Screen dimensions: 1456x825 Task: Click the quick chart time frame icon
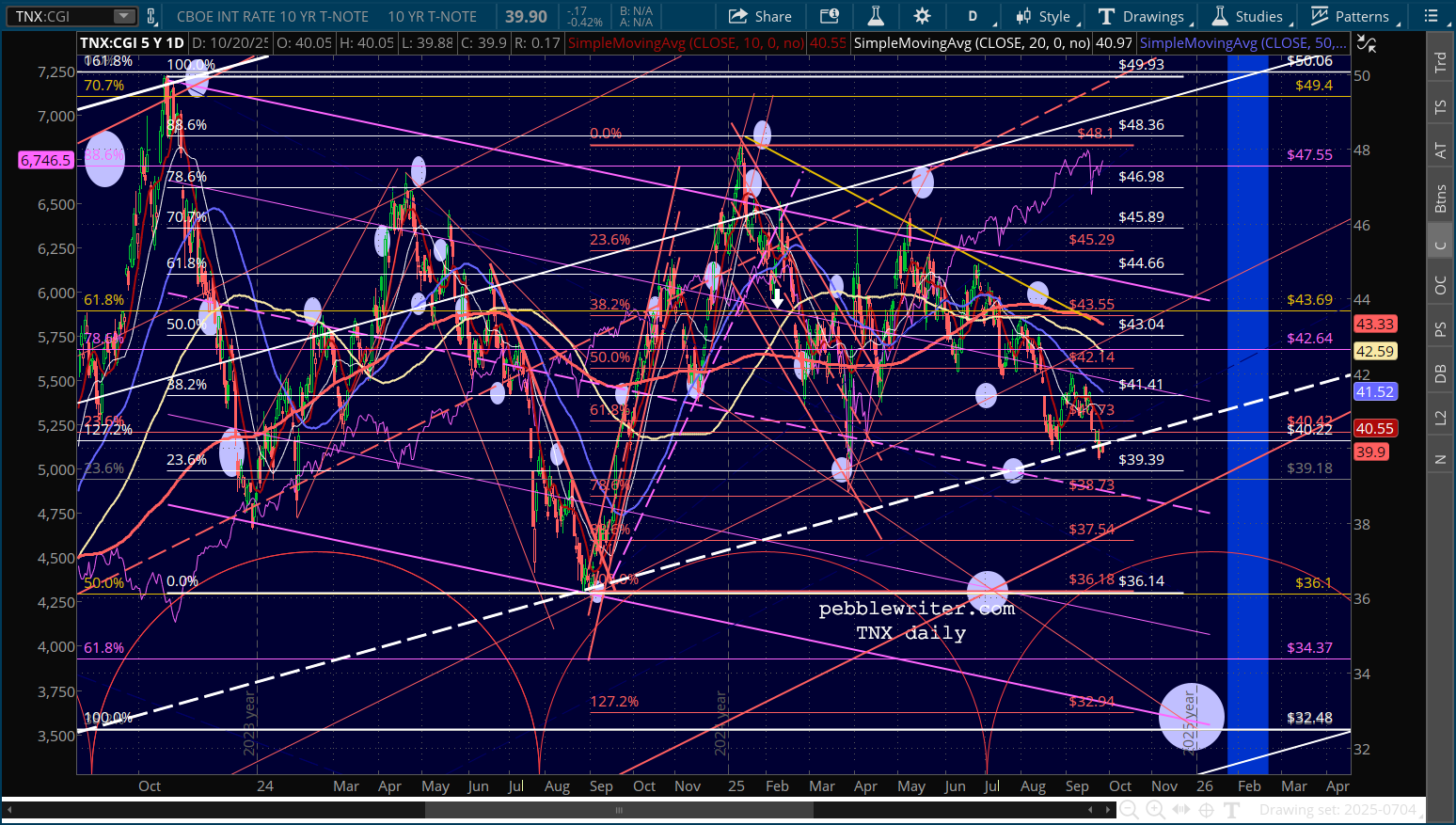click(x=829, y=16)
